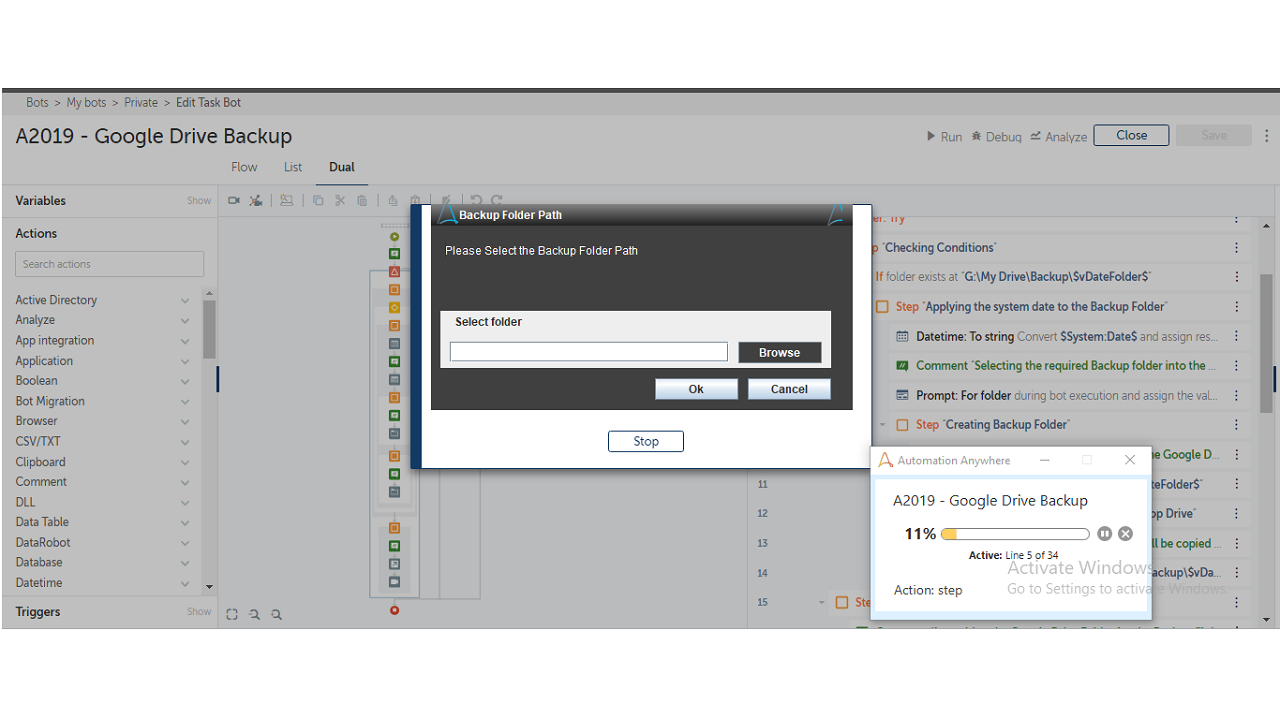Start the recorder using the camera toolbar icon
This screenshot has height=720, width=1280.
(234, 200)
